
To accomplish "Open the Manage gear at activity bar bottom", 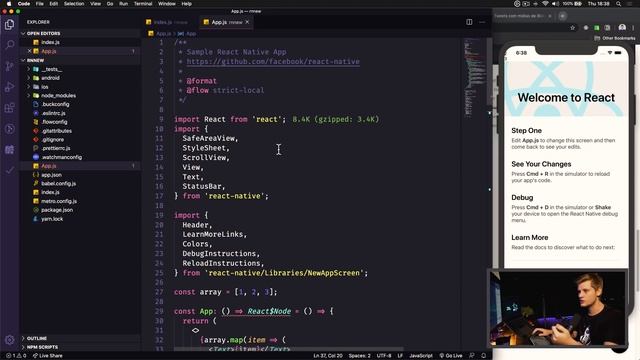I will coord(9,340).
